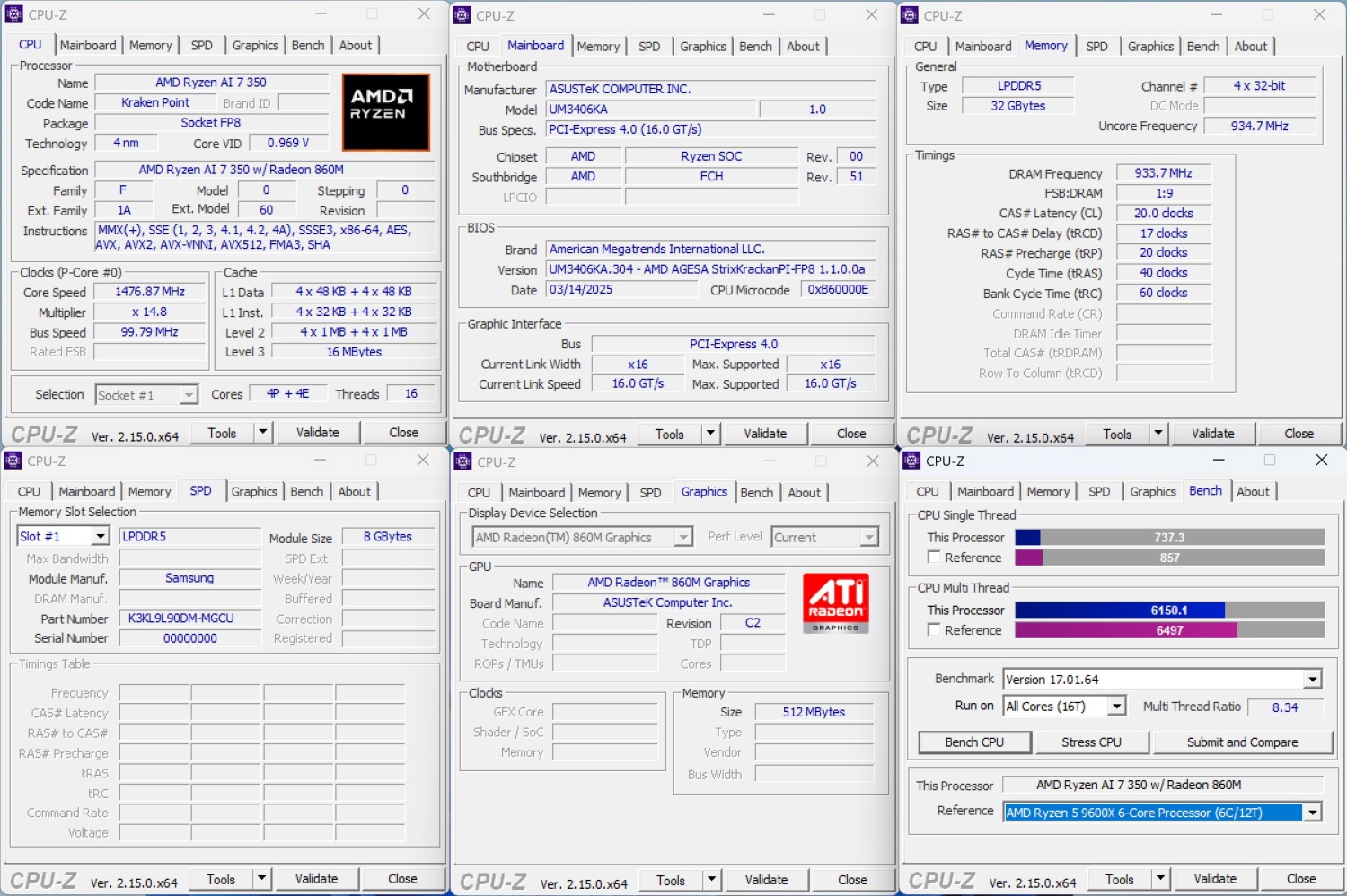Click the CPU-Z title icon of the processor info window
The image size is (1347, 896).
coord(13,14)
